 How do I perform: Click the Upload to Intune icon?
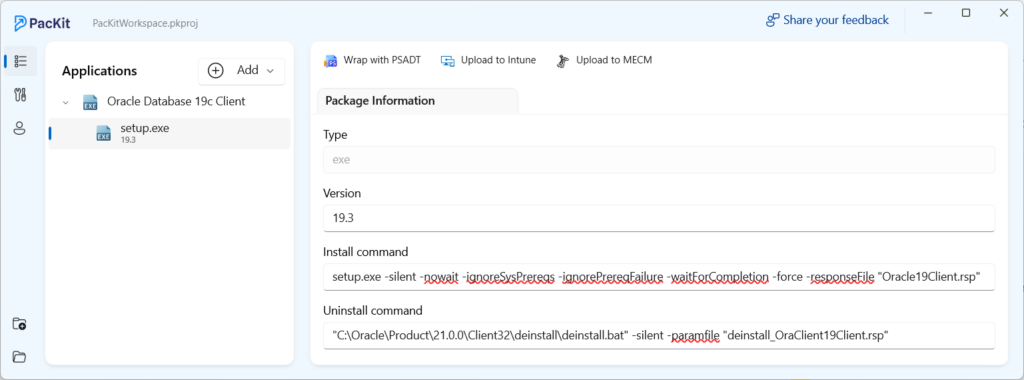448,61
